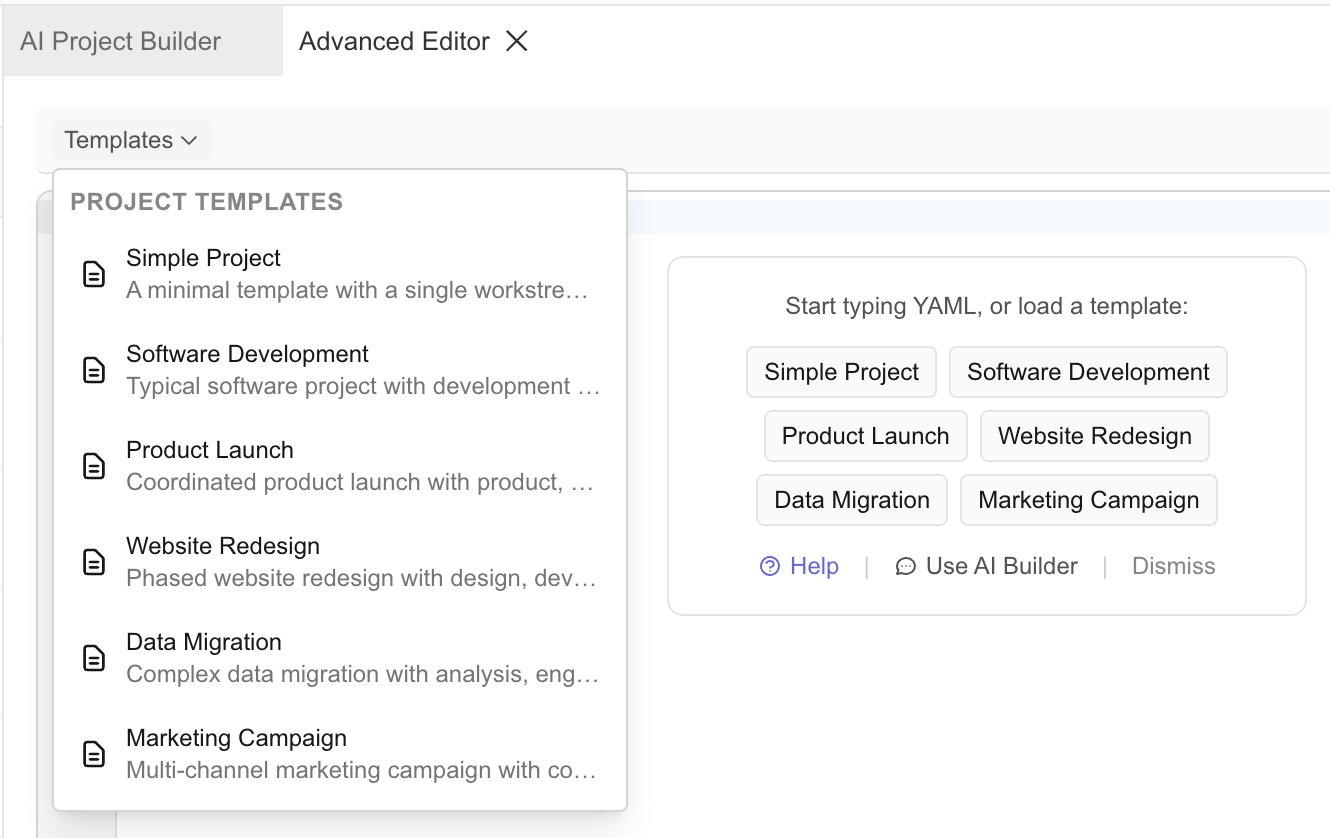Click the speech bubble icon near Use AI Builder
This screenshot has height=838, width=1330.
[x=905, y=566]
